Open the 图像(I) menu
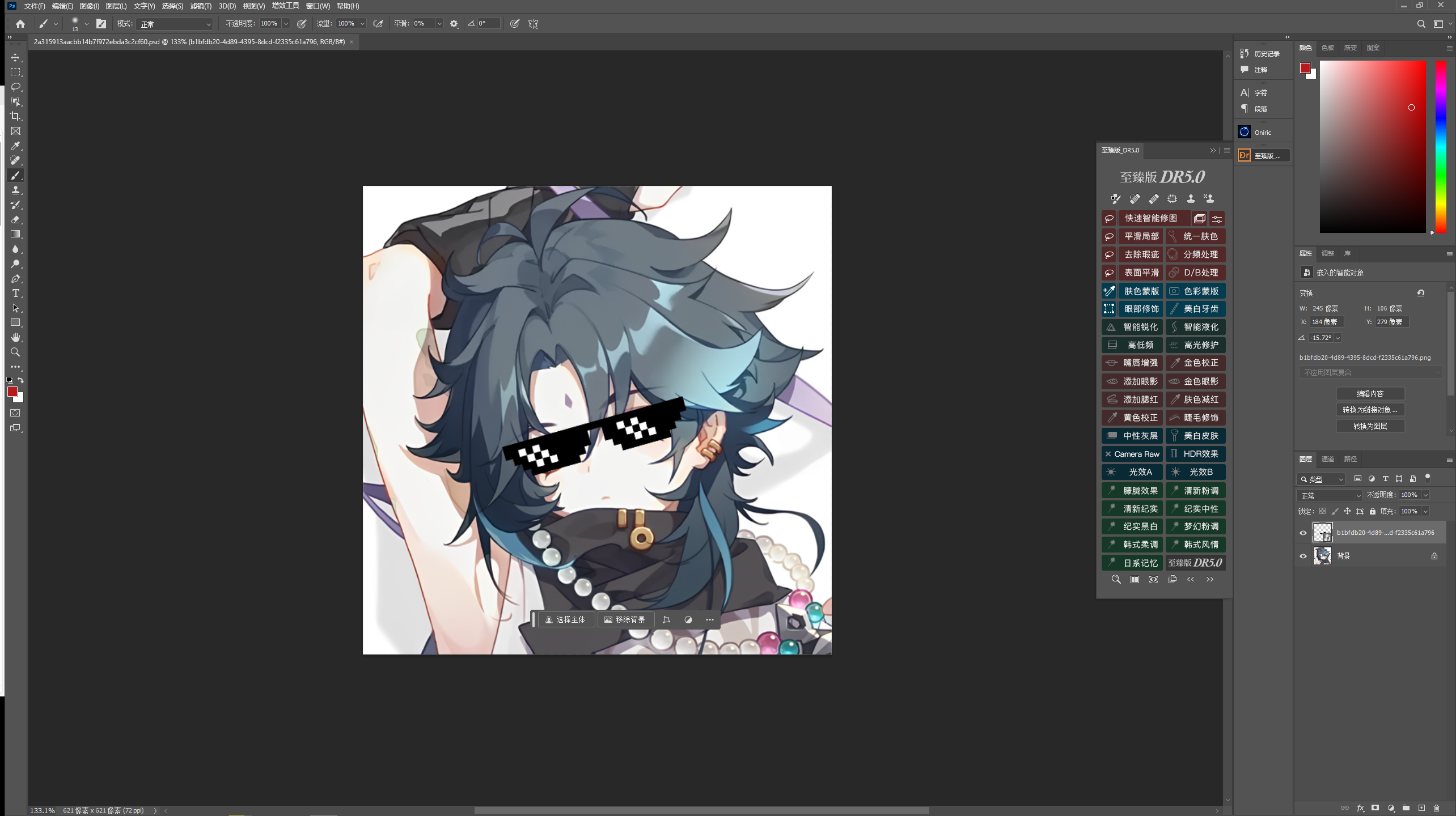The width and height of the screenshot is (1456, 816). pyautogui.click(x=89, y=6)
